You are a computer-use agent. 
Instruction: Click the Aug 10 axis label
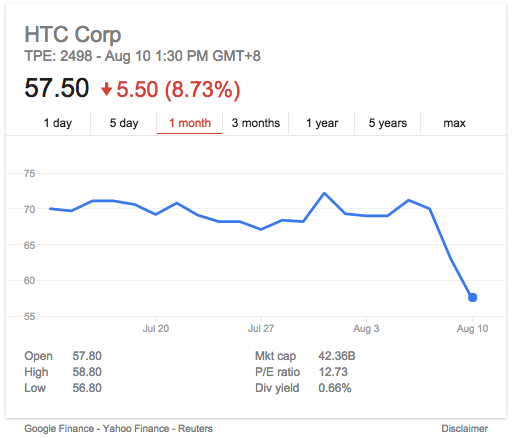click(x=472, y=329)
